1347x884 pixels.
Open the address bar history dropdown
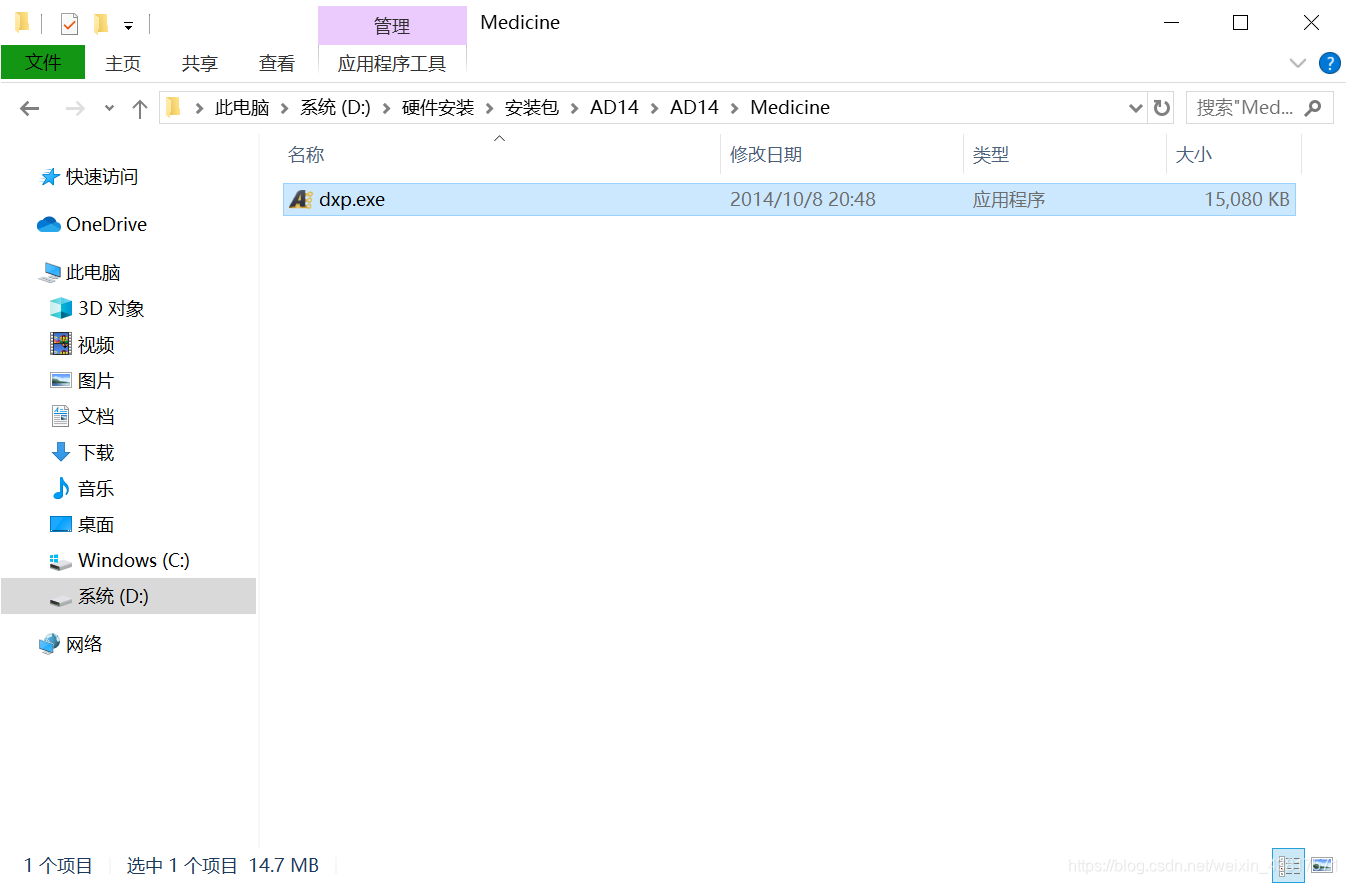(1135, 108)
